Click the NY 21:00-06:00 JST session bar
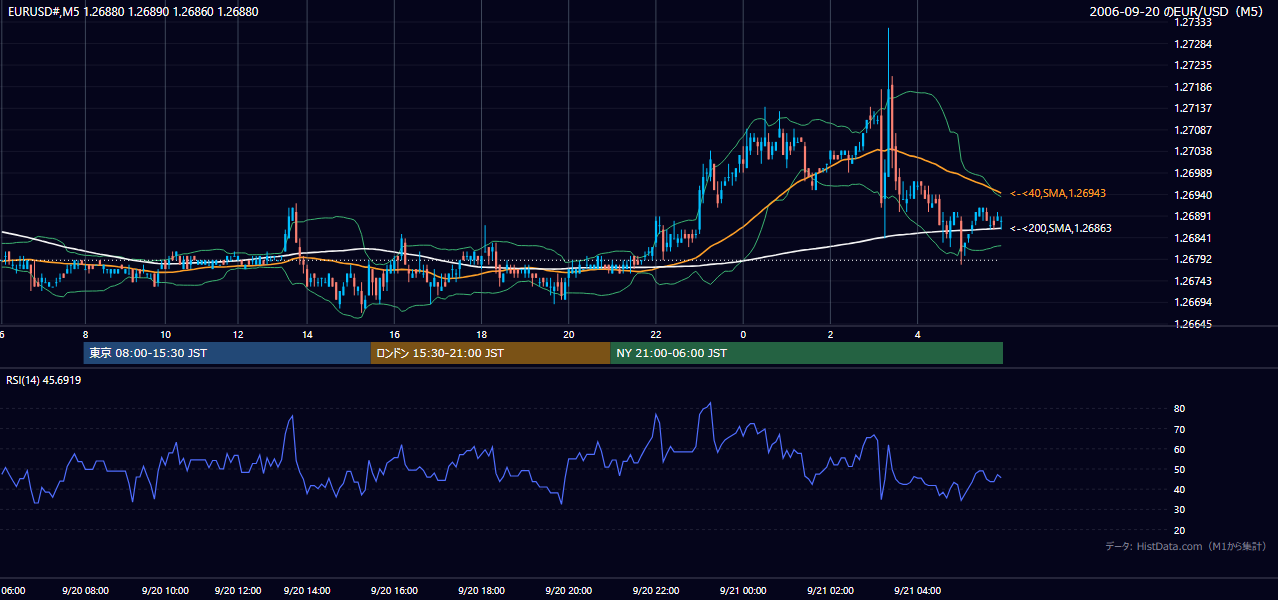Image resolution: width=1278 pixels, height=600 pixels. (806, 353)
